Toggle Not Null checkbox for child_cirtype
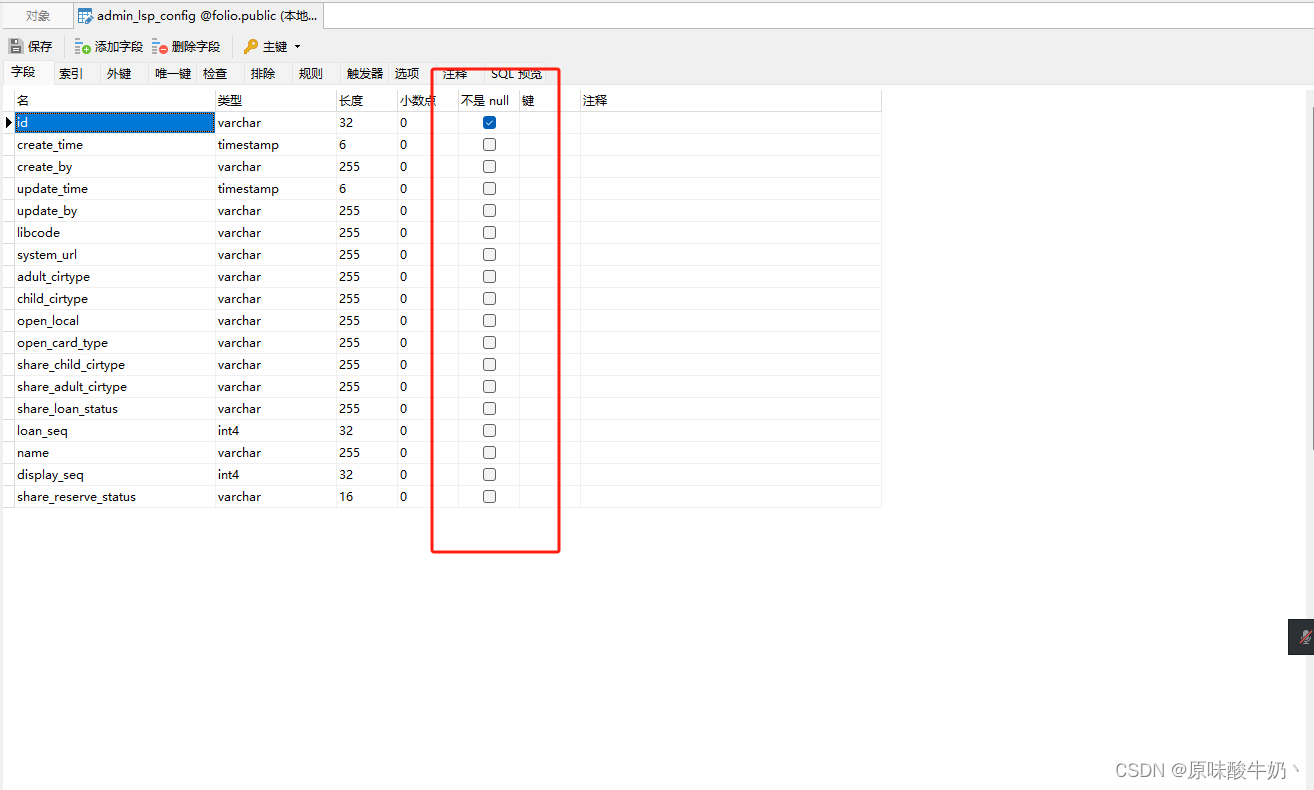Screen dimensions: 1314x790 [x=489, y=298]
